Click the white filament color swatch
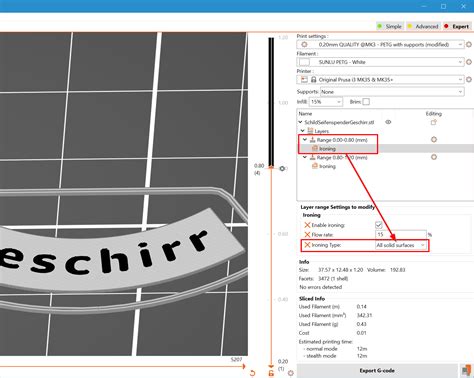 (x=304, y=62)
